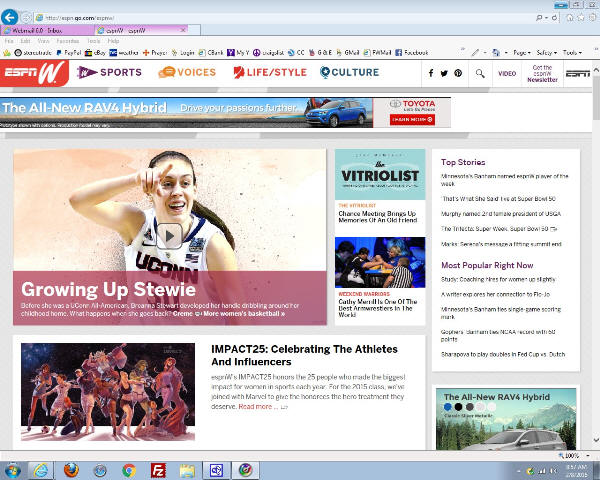
Task: Open the Page dropdown in command bar
Action: [518, 52]
